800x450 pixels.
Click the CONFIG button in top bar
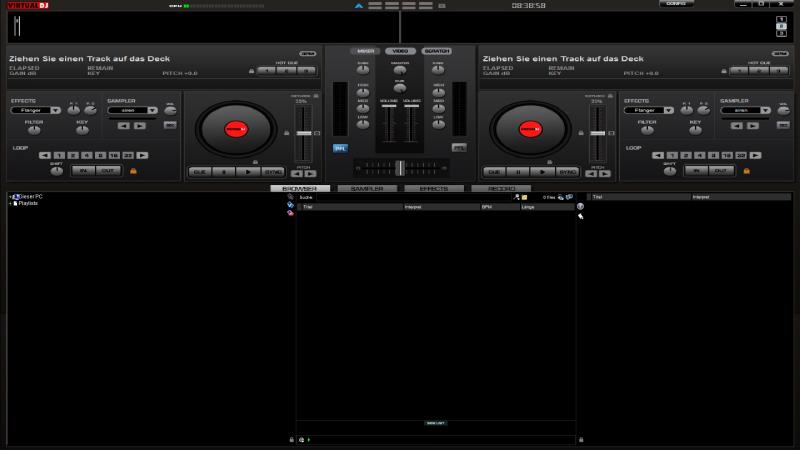(676, 4)
